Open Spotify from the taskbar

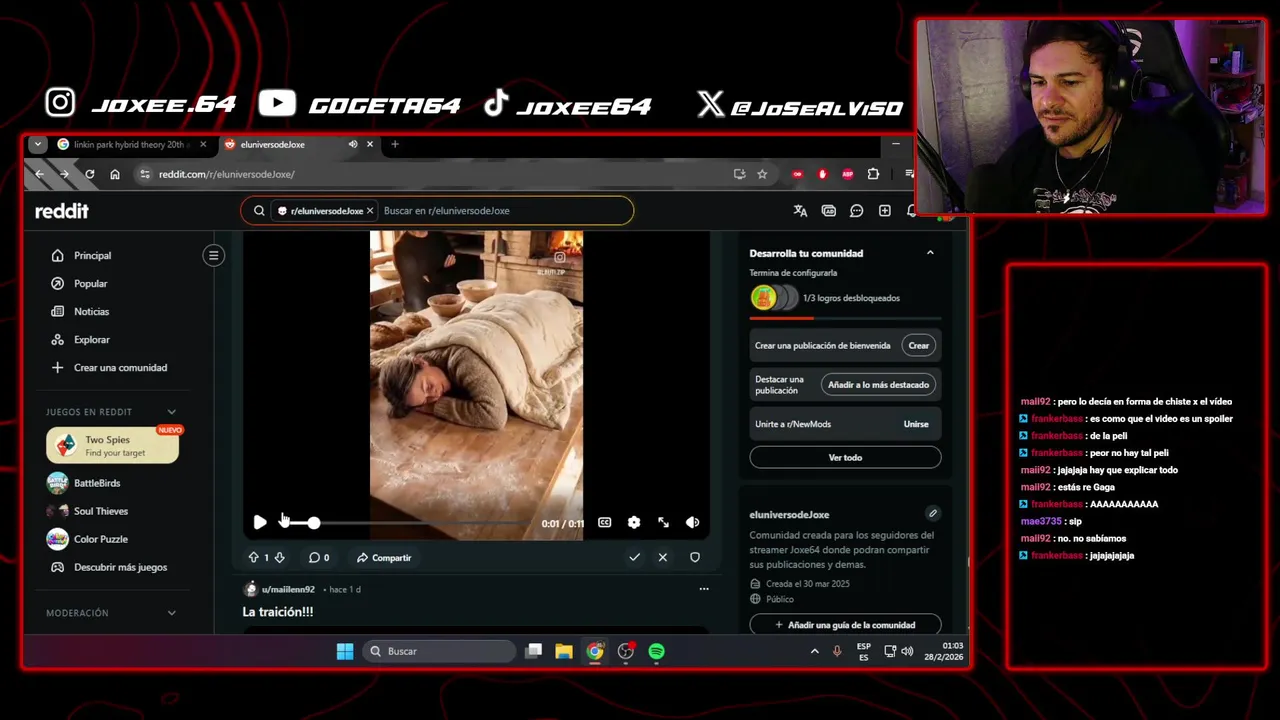[656, 651]
